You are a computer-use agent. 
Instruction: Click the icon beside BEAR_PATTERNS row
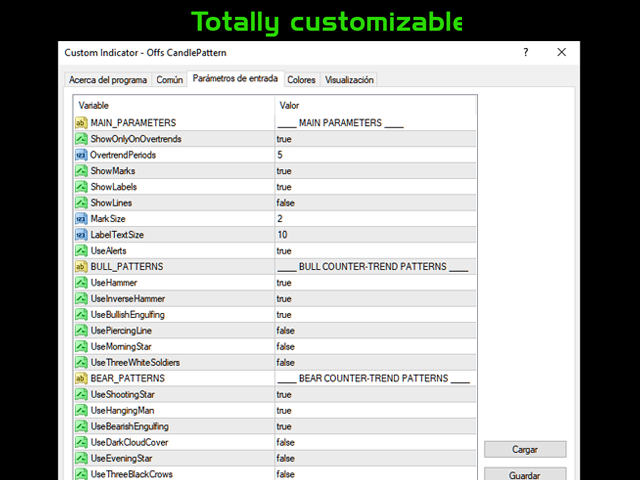click(82, 379)
